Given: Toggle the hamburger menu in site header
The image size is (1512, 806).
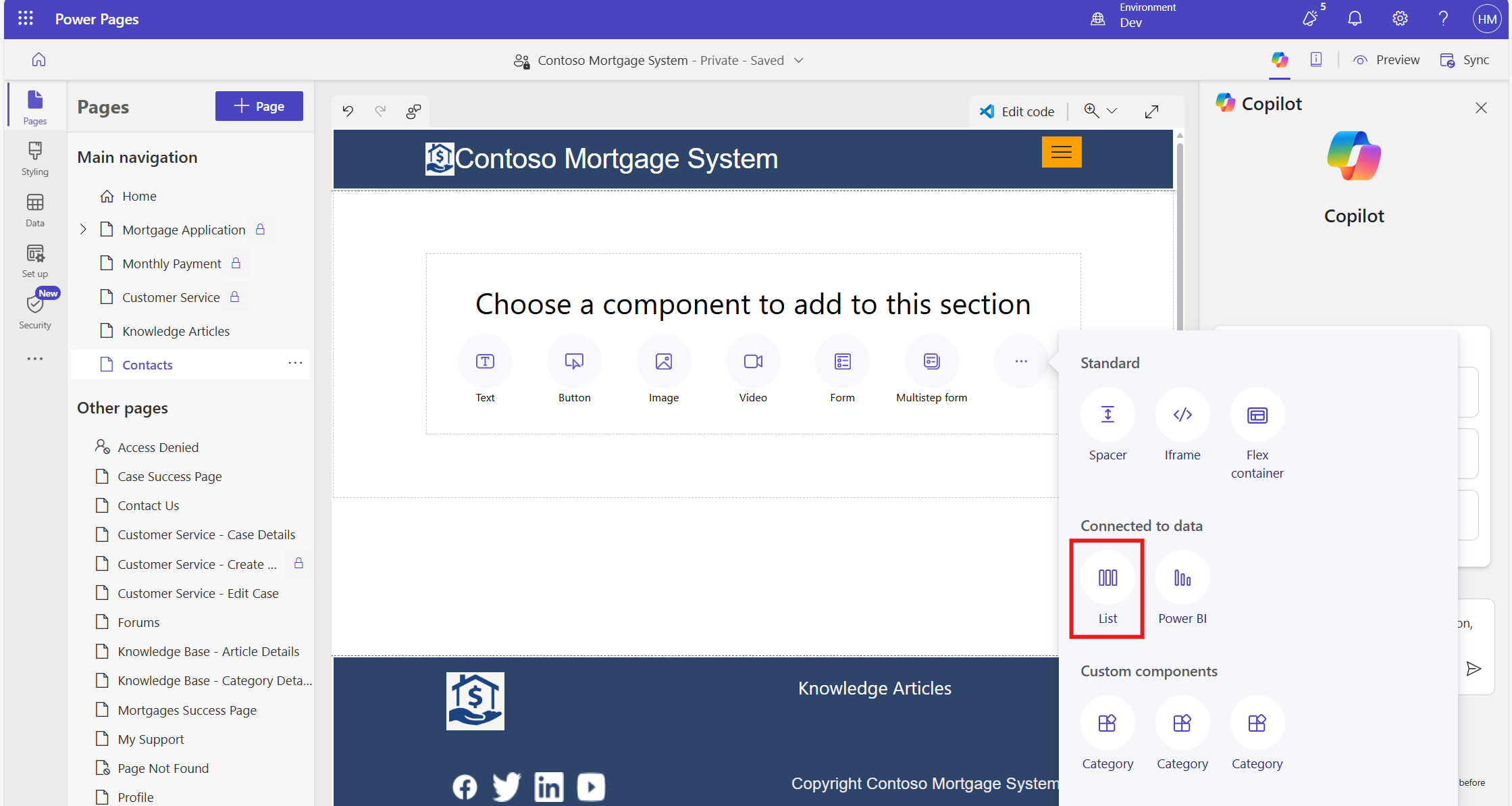Looking at the screenshot, I should click(x=1061, y=152).
